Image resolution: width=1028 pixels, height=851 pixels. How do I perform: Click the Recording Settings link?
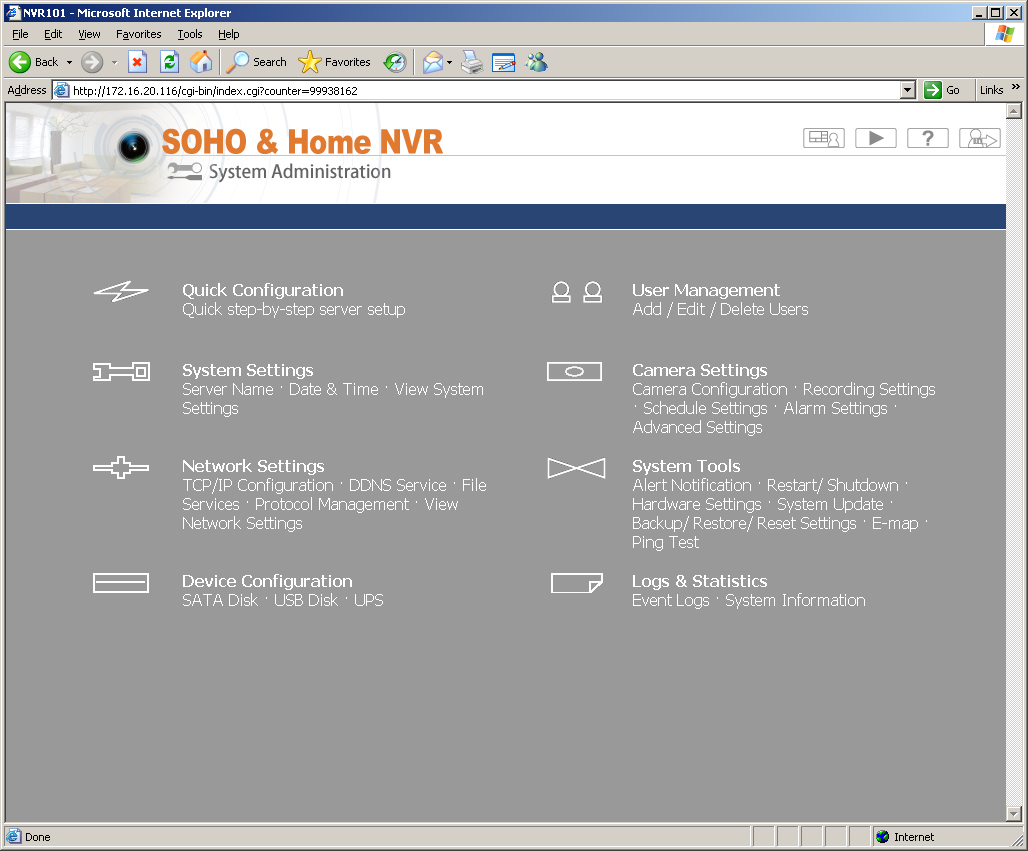869,389
